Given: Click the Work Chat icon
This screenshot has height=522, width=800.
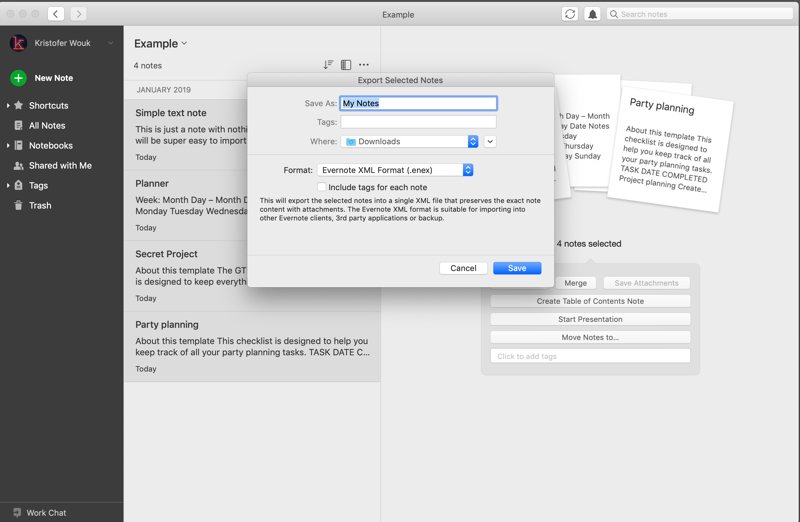Looking at the screenshot, I should pos(17,512).
